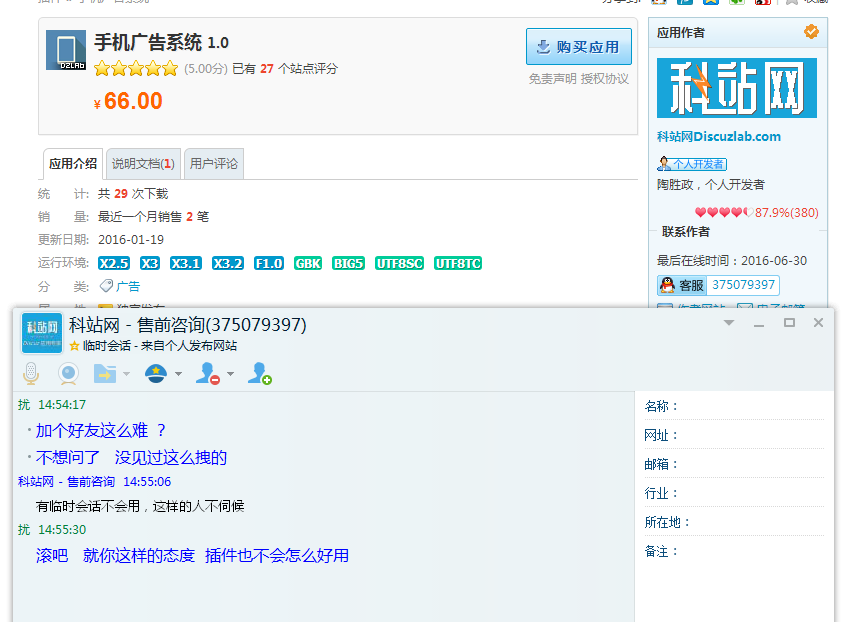Click the UTF8TC encoding tag
The image size is (856, 622).
point(458,264)
